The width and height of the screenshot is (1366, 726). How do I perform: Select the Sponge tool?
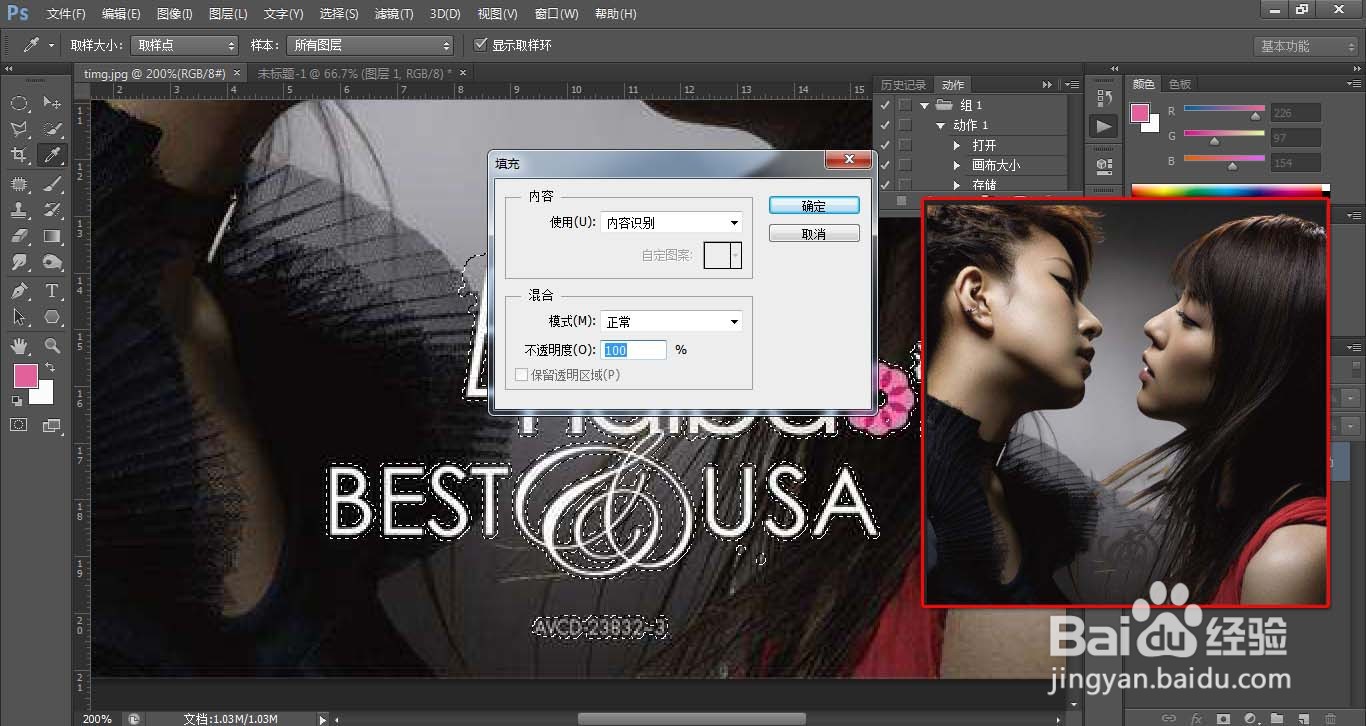point(52,262)
